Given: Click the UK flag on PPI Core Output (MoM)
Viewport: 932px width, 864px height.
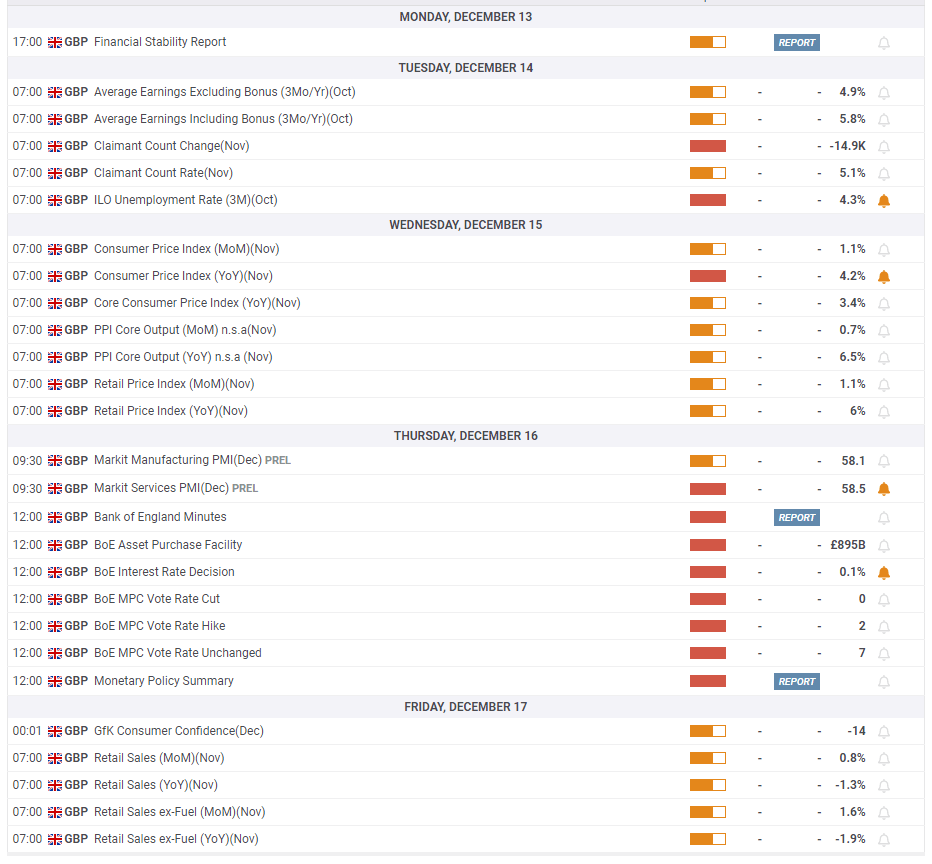Looking at the screenshot, I should click(x=55, y=330).
